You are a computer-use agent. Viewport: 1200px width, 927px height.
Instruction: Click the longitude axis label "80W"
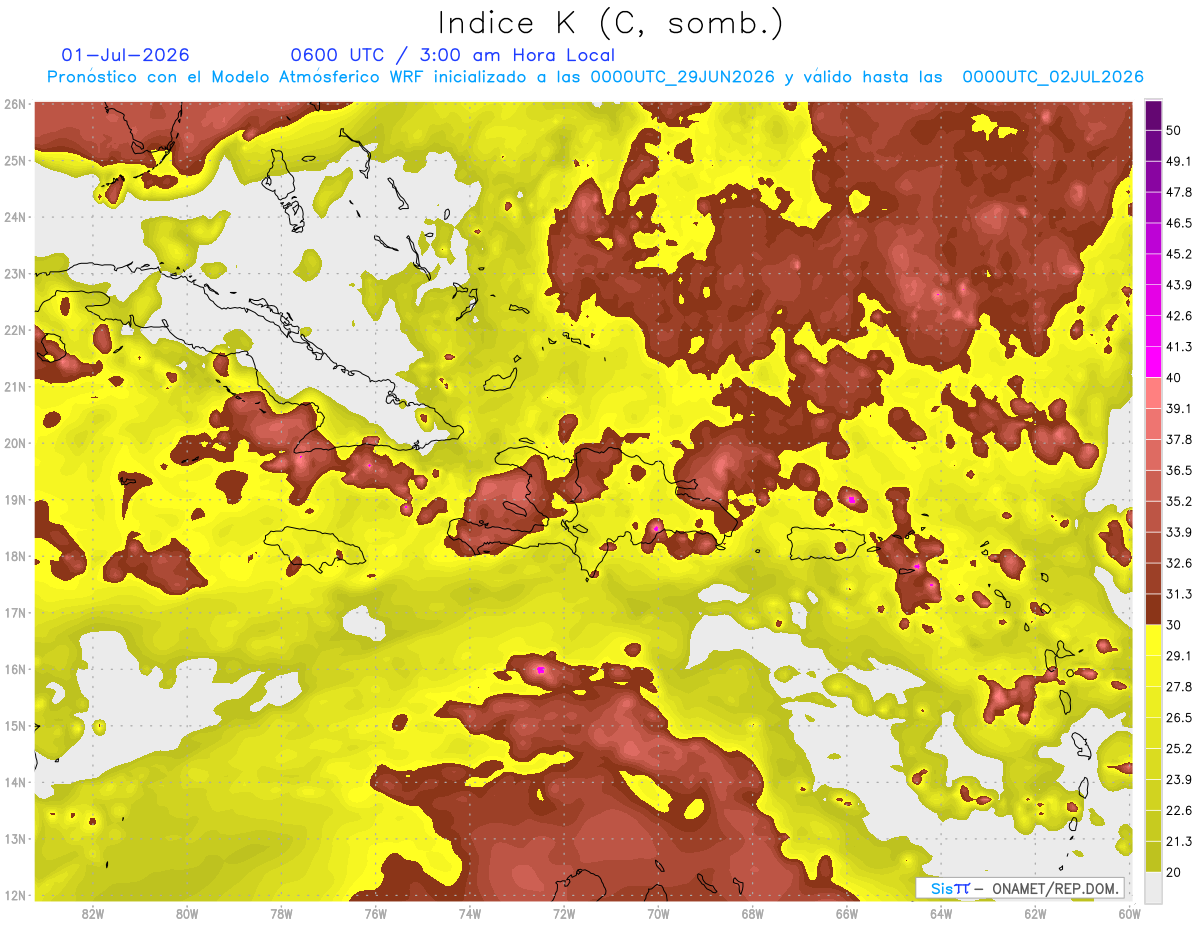(x=187, y=913)
